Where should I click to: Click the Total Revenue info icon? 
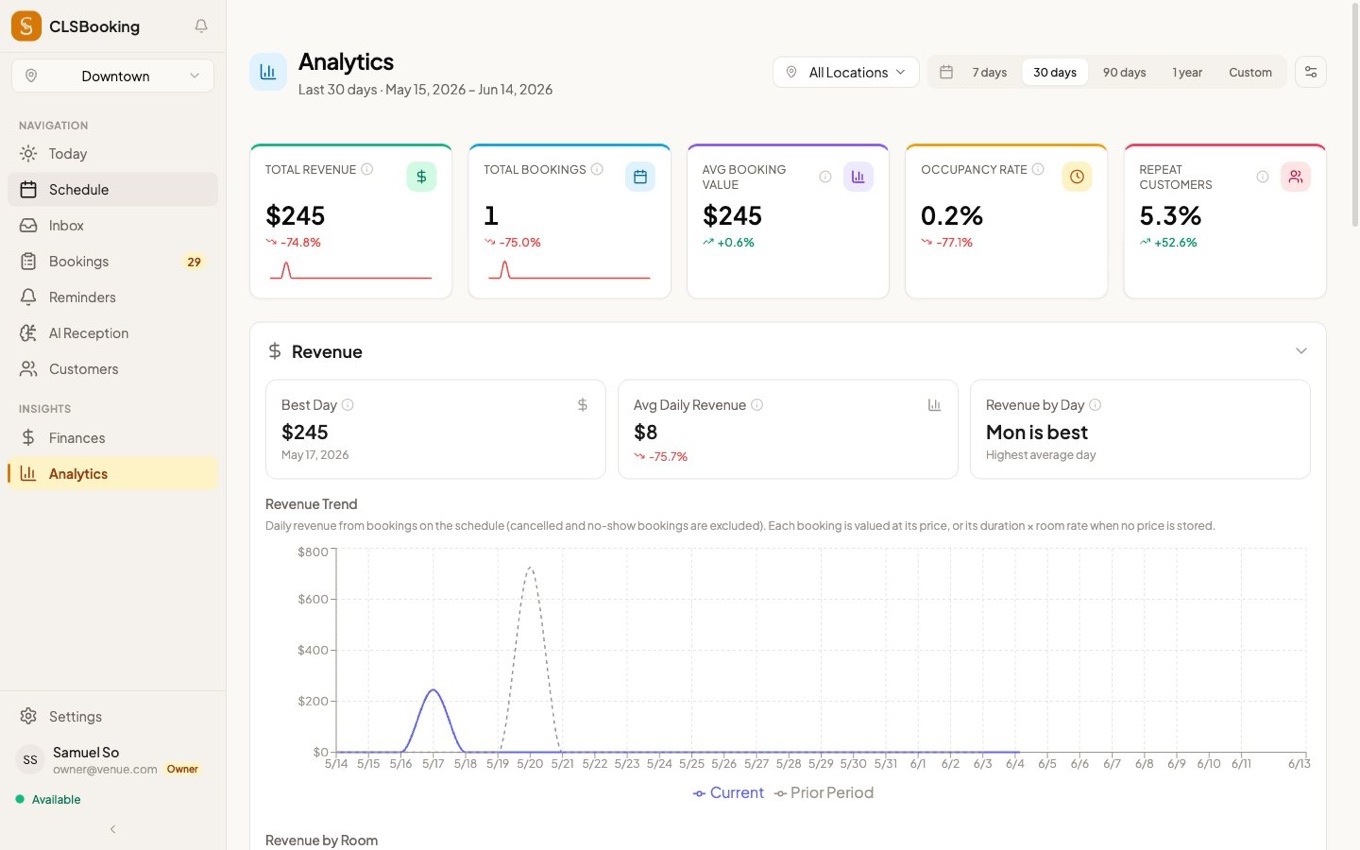[367, 169]
